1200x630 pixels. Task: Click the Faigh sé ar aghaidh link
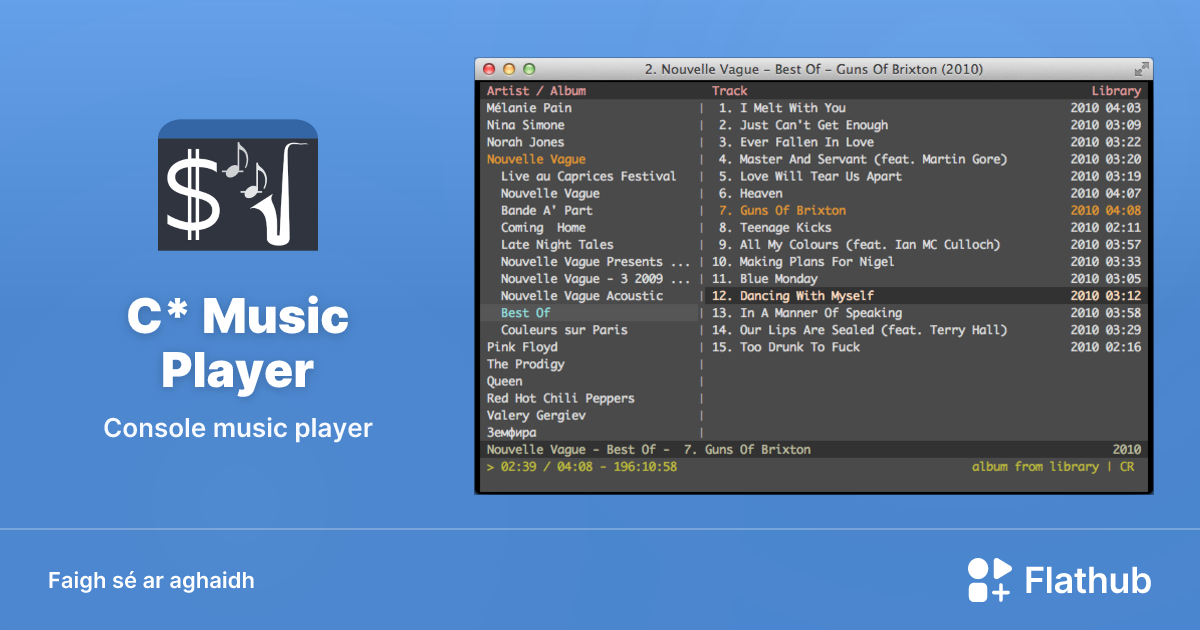tap(151, 580)
